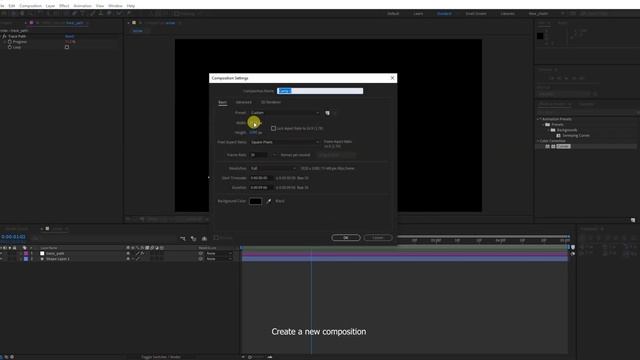Open the Composition menu
The image size is (640, 360).
31,6
